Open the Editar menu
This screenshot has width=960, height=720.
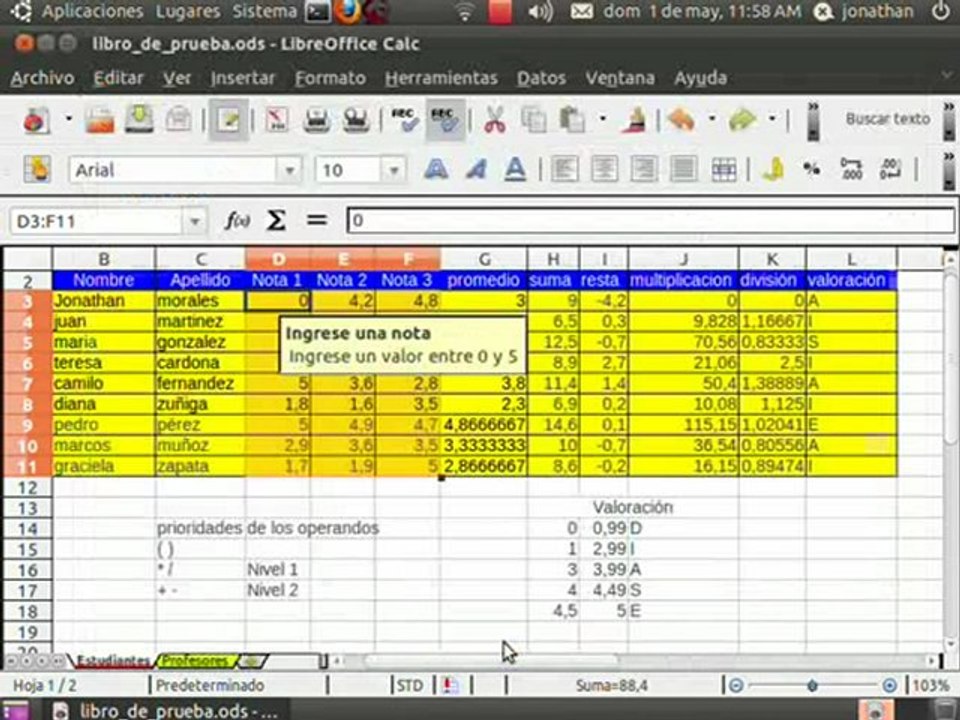(x=118, y=78)
